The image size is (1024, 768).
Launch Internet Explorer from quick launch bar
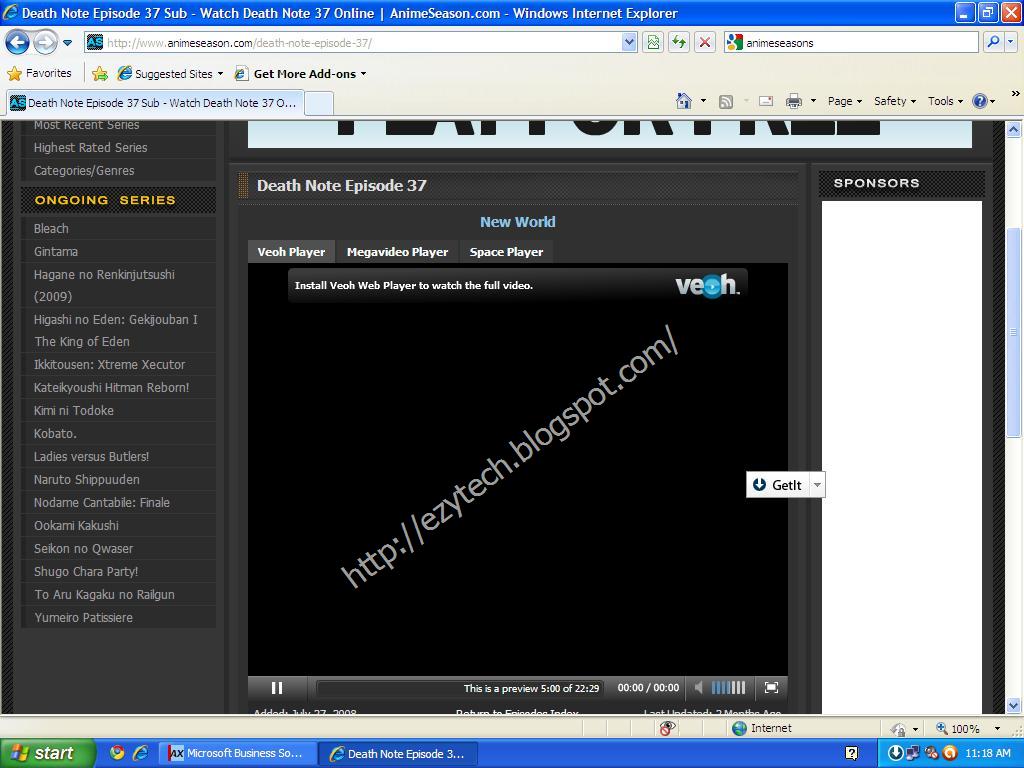click(x=140, y=753)
